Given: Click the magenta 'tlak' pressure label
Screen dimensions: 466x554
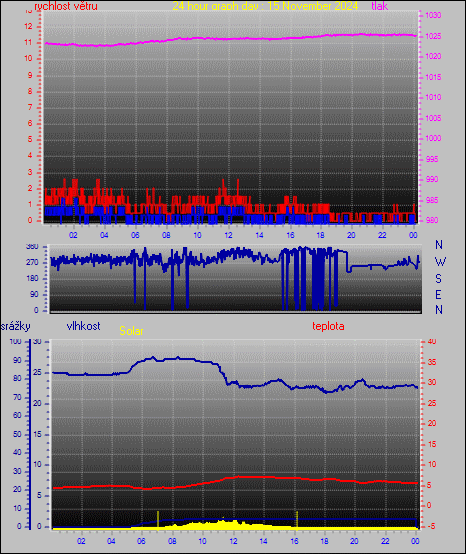Looking at the screenshot, I should 379,6.
